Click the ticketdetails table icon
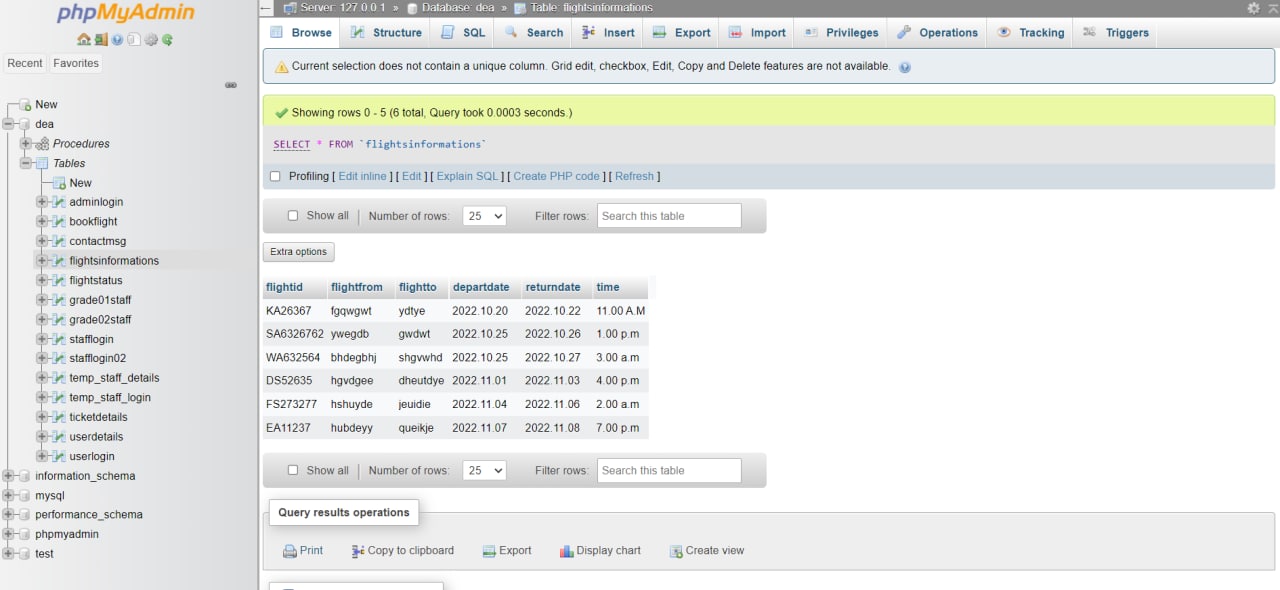This screenshot has height=590, width=1280. [x=59, y=417]
